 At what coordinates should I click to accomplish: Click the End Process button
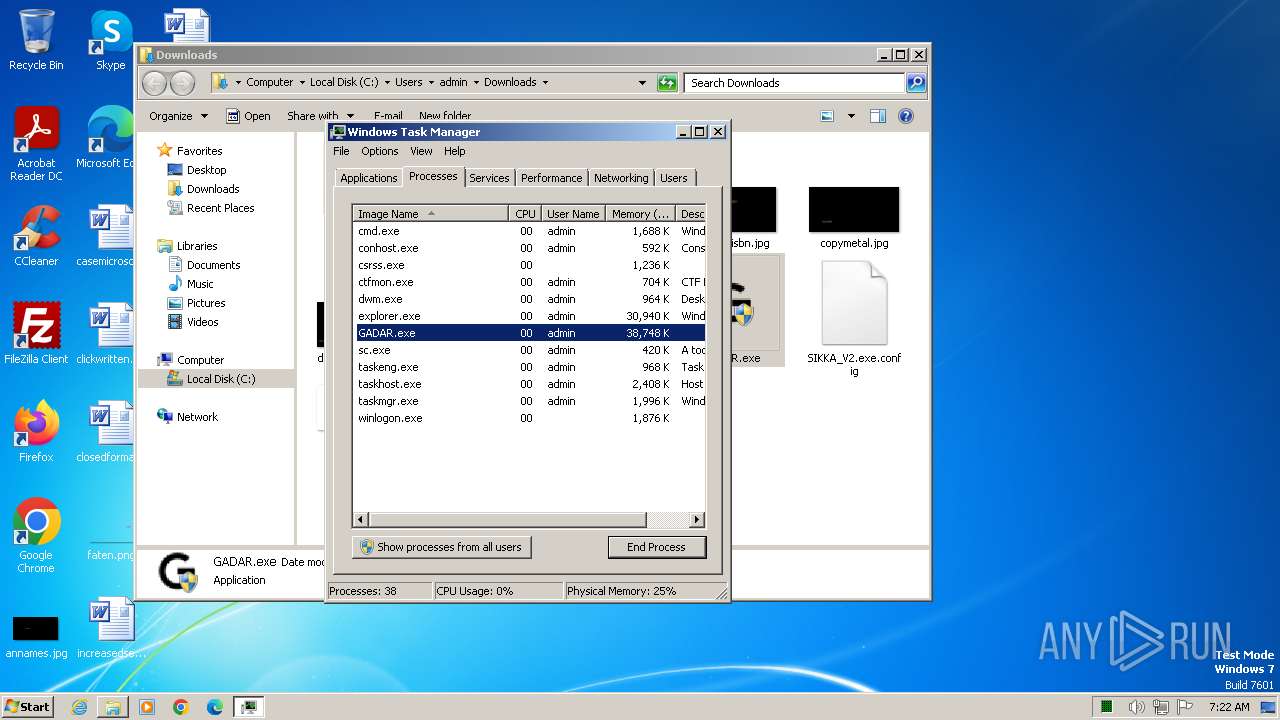tap(657, 547)
